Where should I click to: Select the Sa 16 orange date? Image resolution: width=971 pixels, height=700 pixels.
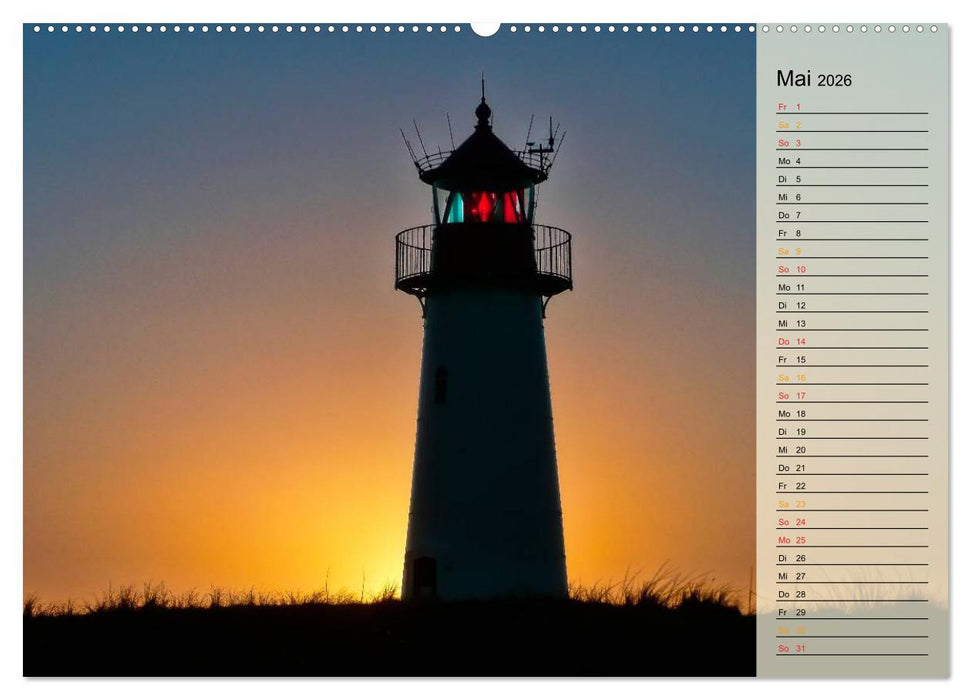coord(790,377)
